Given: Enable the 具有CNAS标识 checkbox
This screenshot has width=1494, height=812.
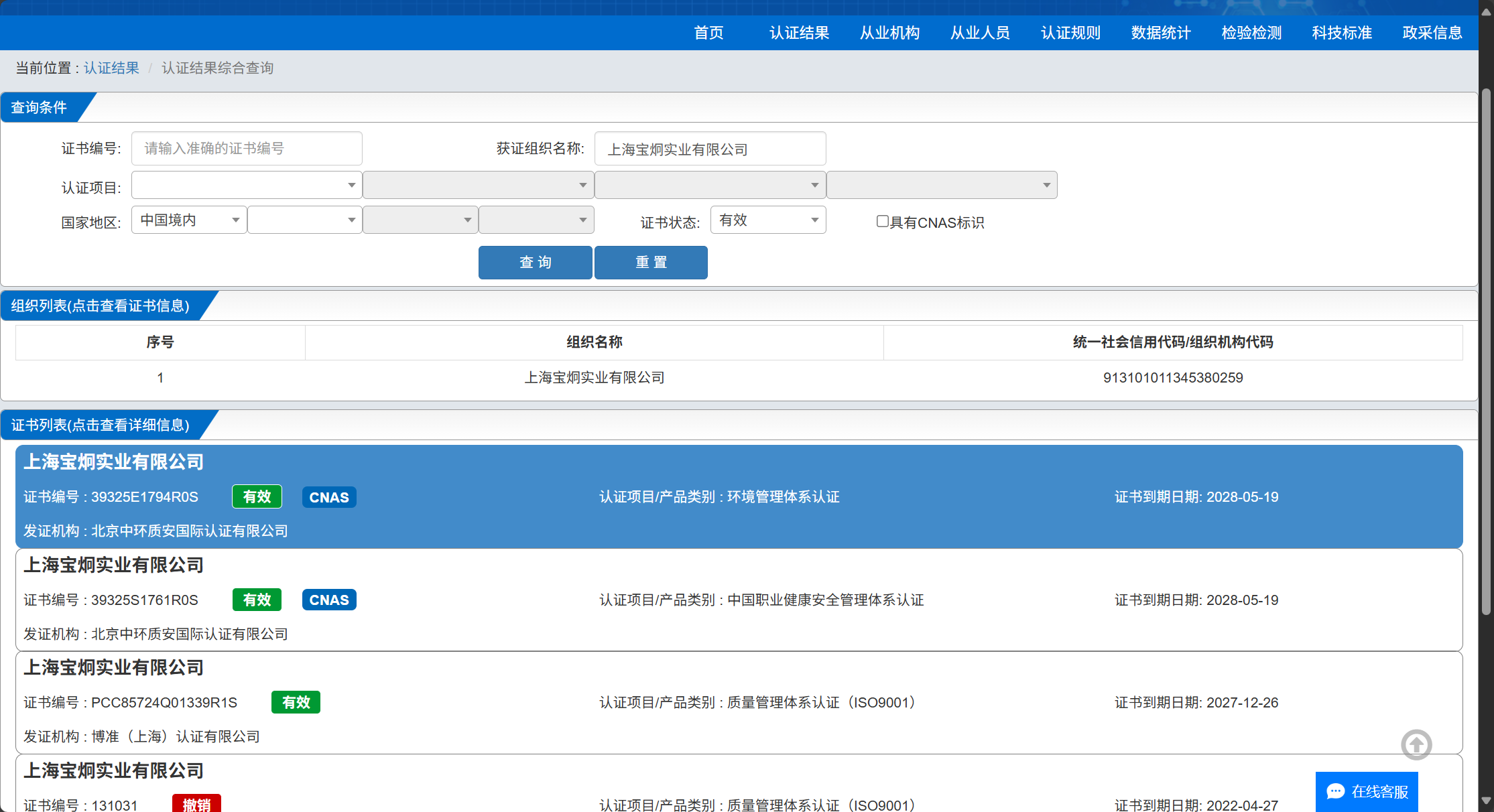Looking at the screenshot, I should (882, 221).
